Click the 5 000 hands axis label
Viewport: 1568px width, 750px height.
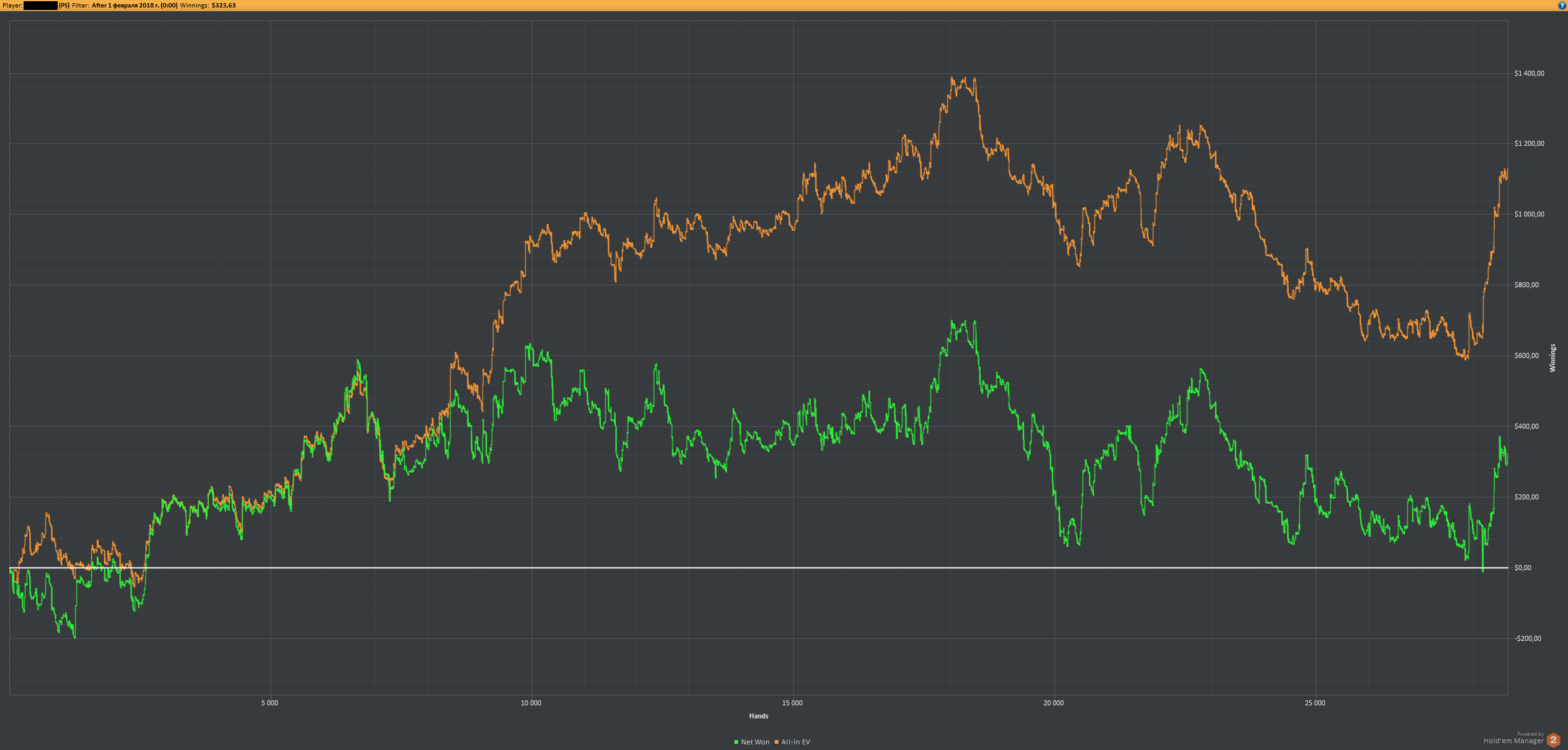269,703
